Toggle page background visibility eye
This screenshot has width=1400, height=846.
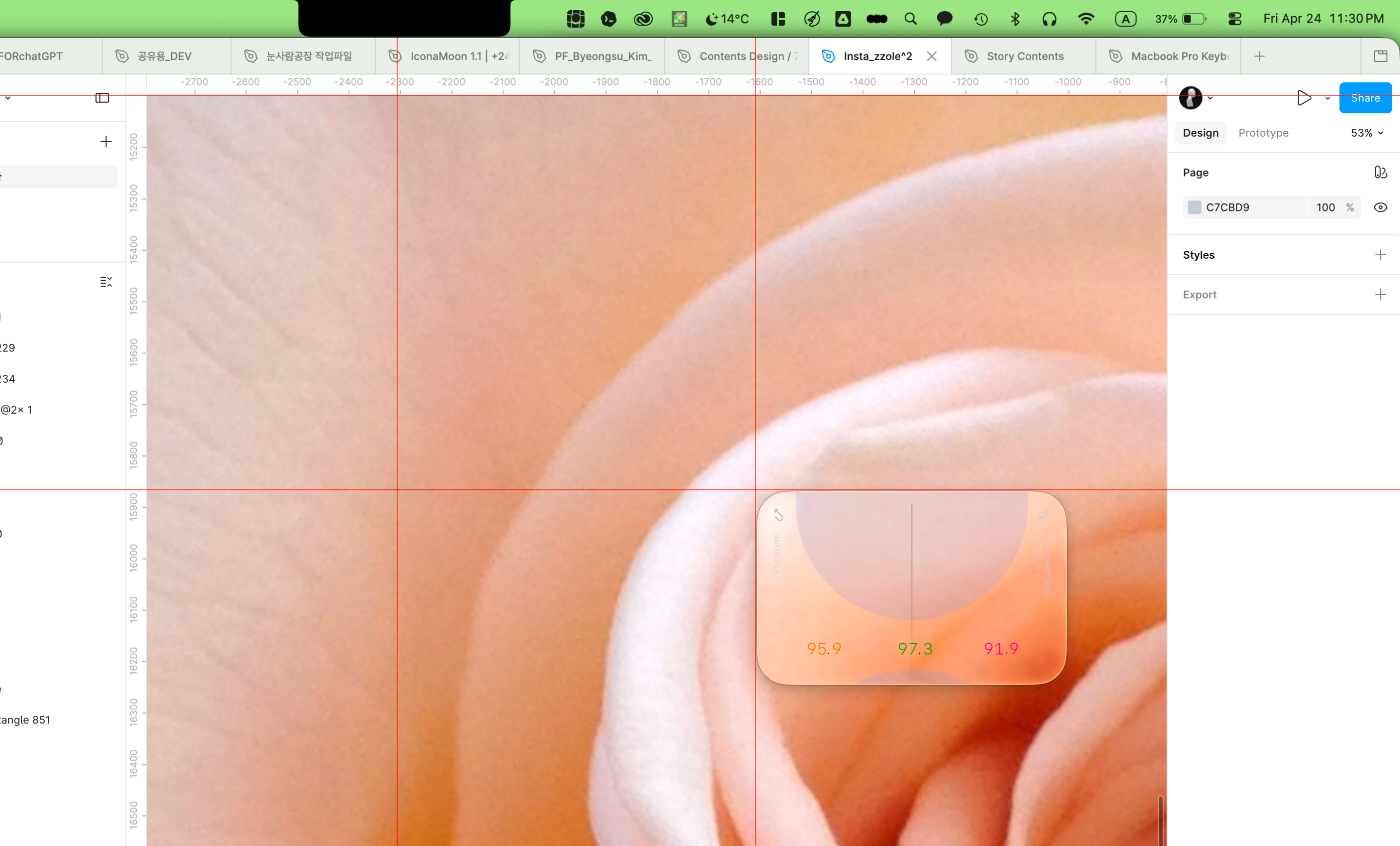(1380, 208)
